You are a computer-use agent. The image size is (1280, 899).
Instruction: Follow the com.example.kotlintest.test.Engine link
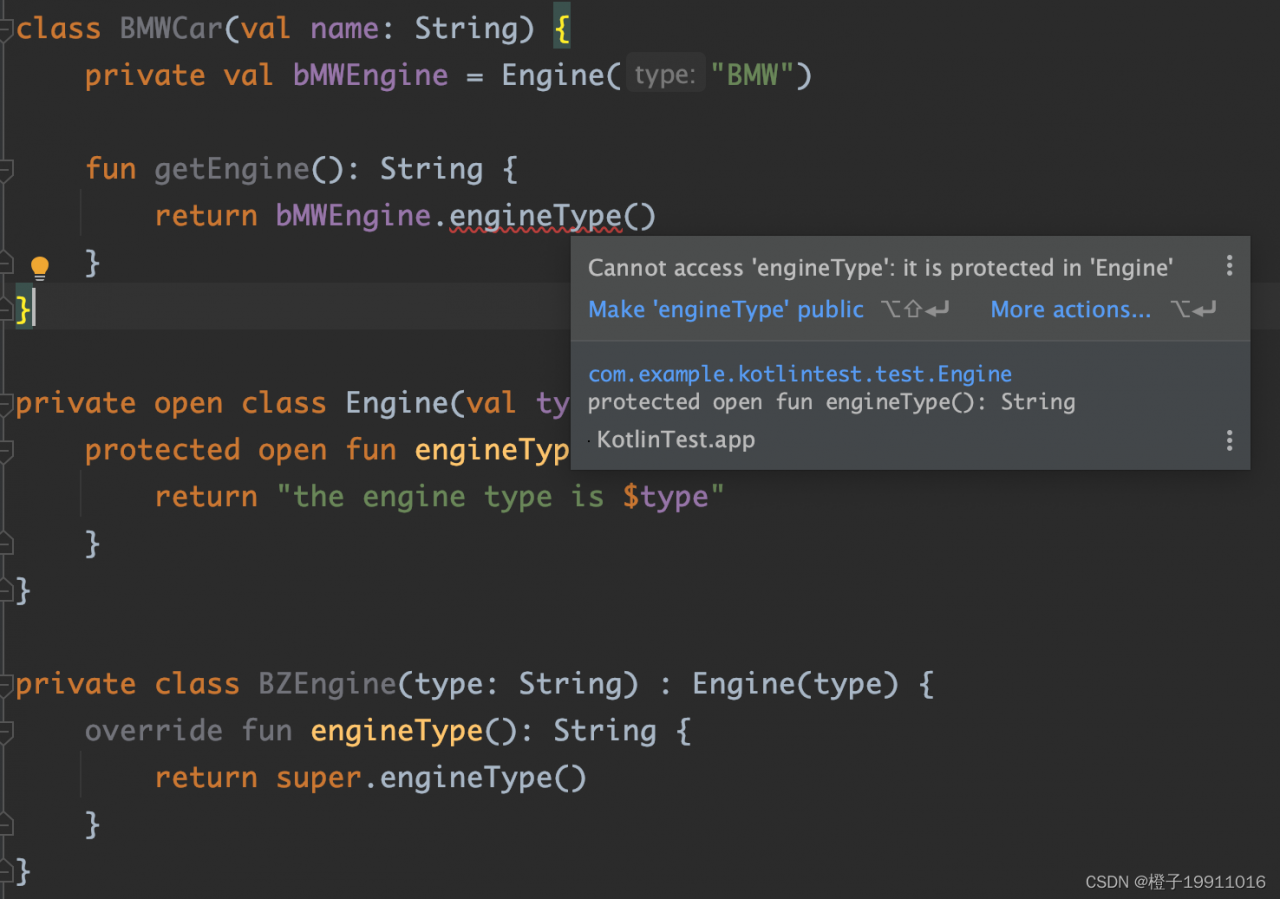point(800,374)
